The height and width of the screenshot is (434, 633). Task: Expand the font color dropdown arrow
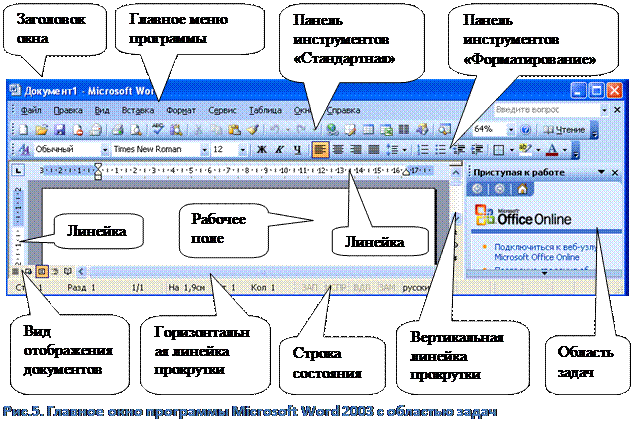click(564, 150)
